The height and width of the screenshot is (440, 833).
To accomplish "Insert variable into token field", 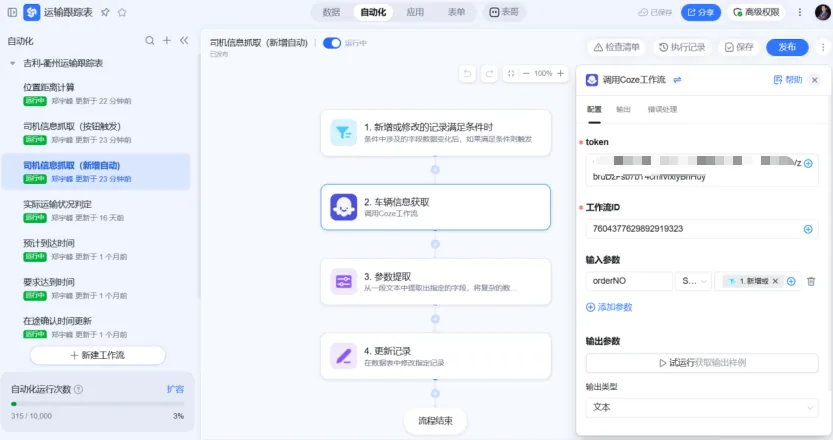I will (808, 164).
